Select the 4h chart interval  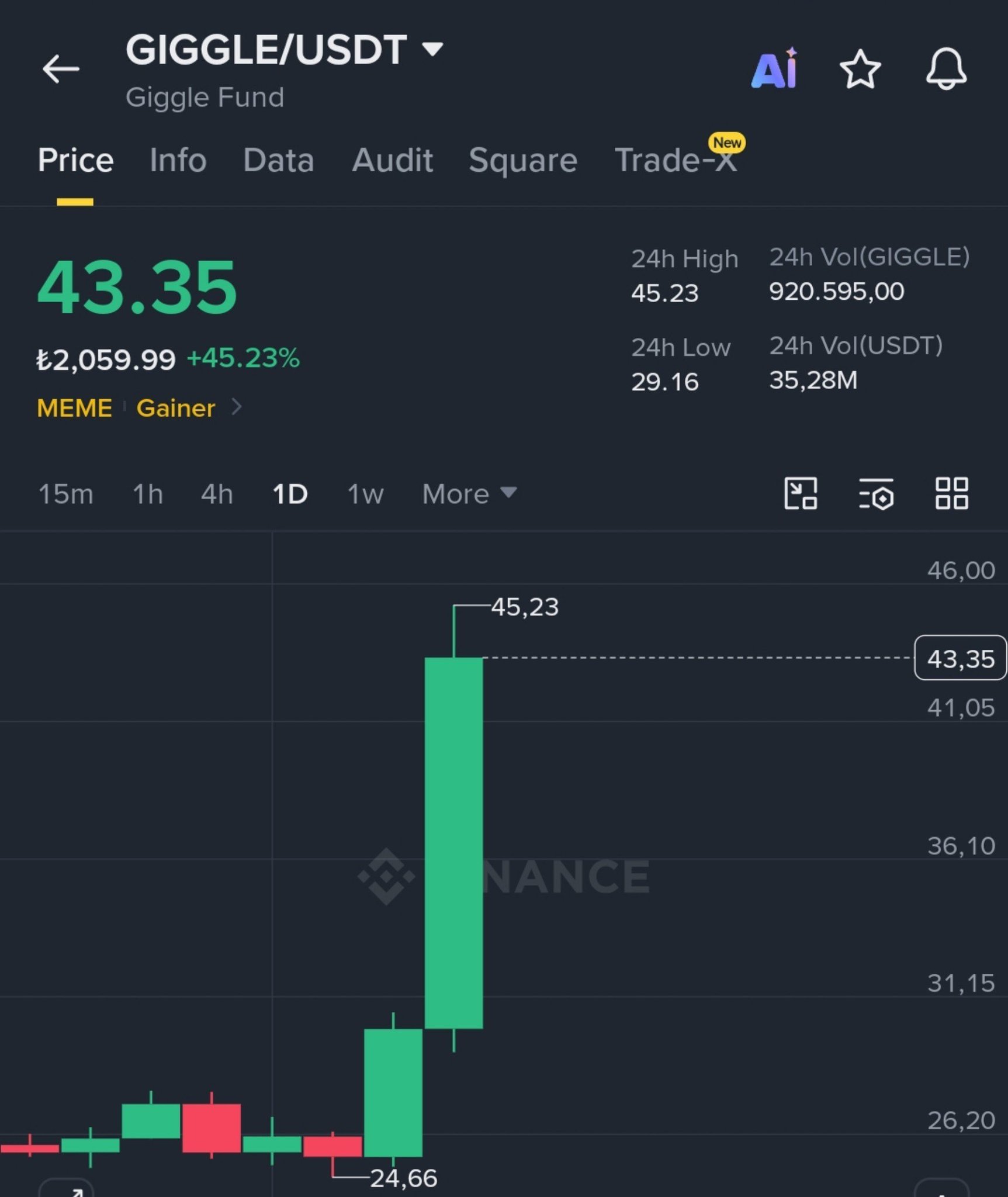[x=217, y=494]
